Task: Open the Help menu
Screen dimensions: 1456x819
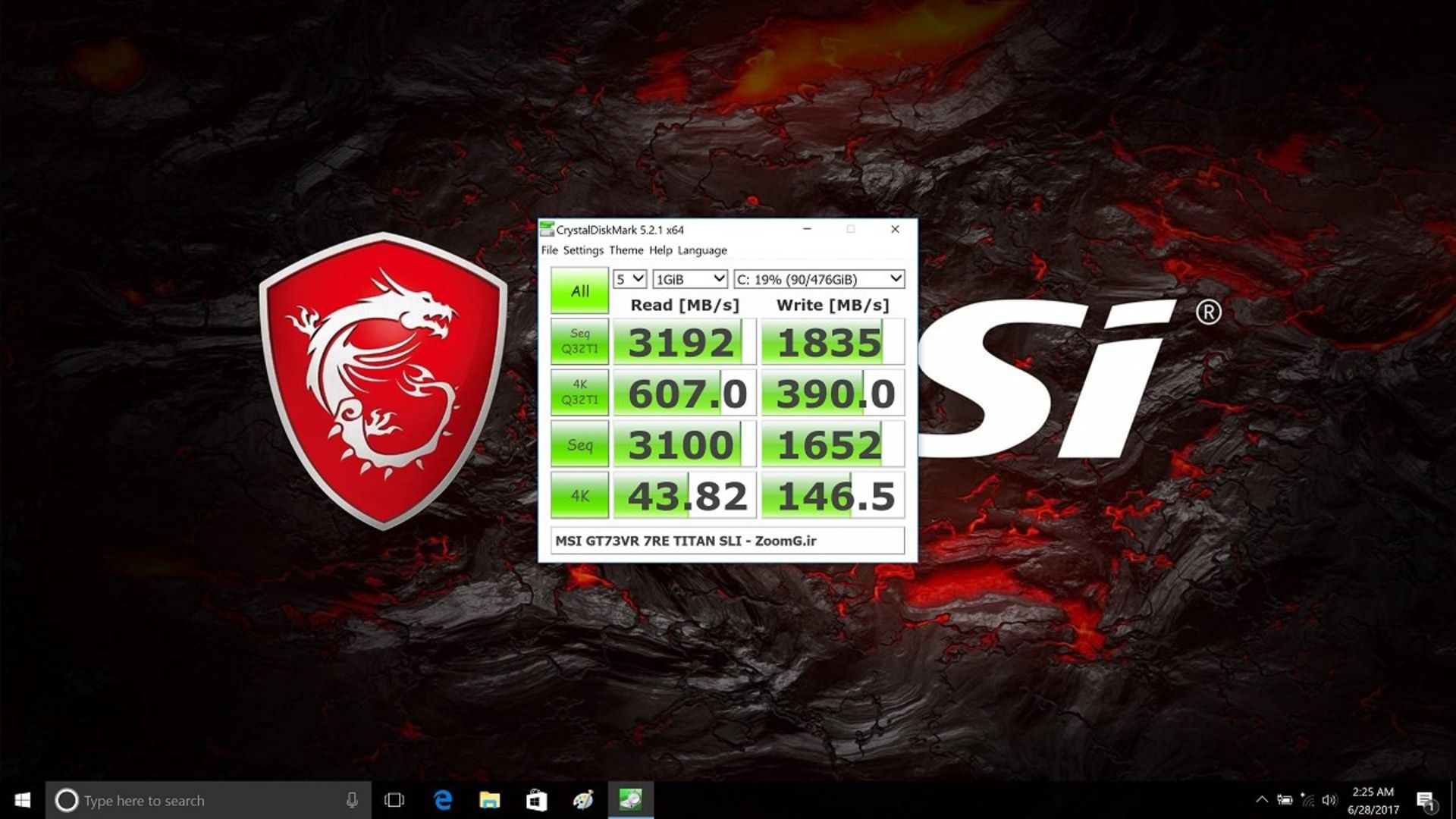Action: pos(661,250)
